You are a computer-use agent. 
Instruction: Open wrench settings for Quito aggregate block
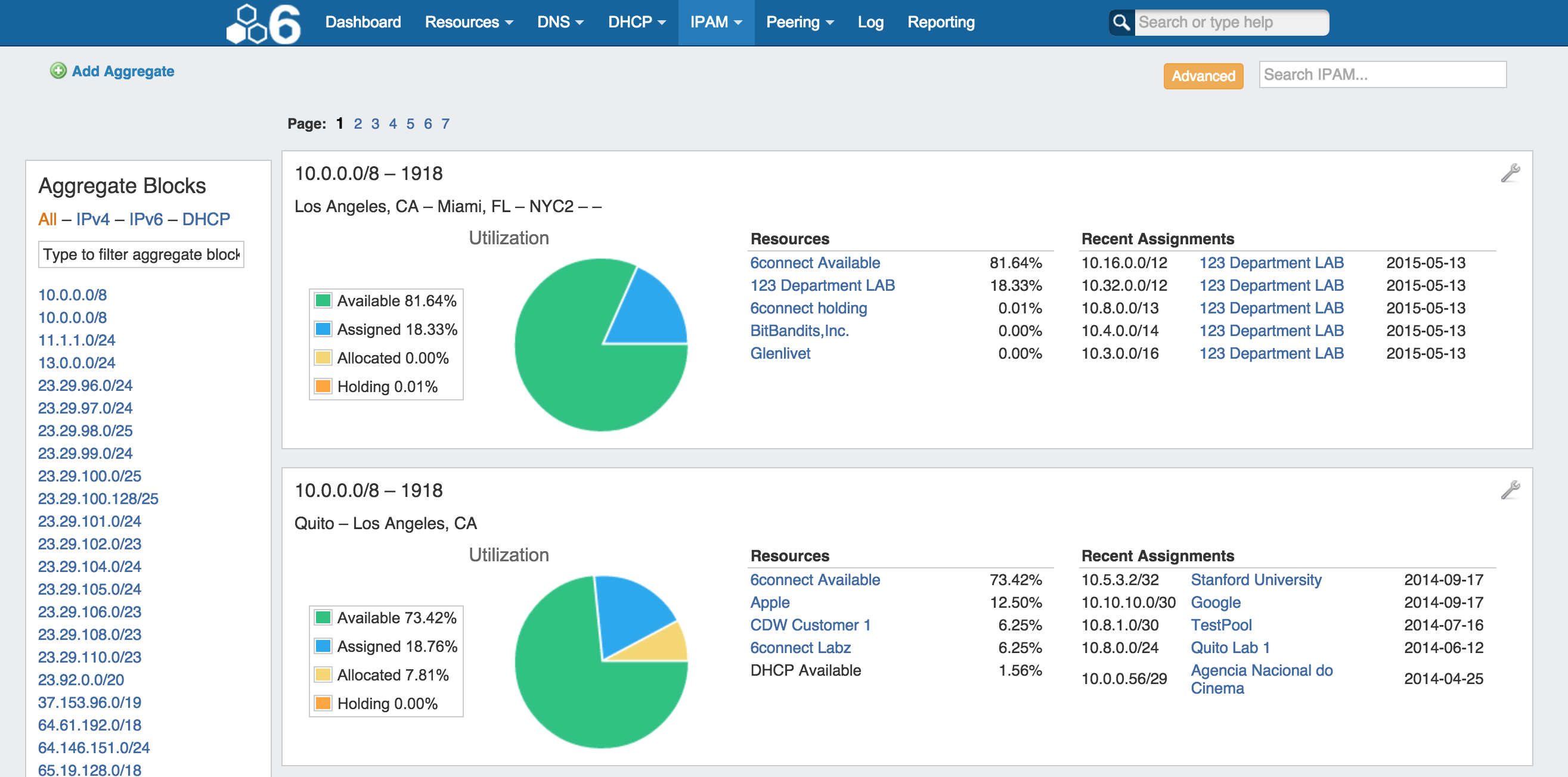click(1510, 489)
